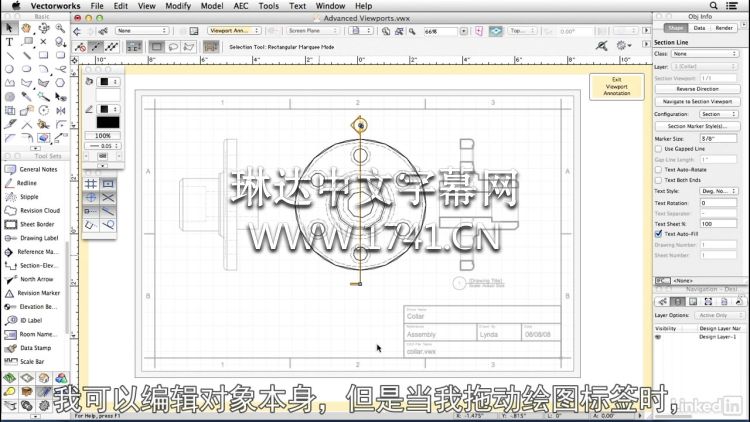Select the Text tool

[x=9, y=42]
